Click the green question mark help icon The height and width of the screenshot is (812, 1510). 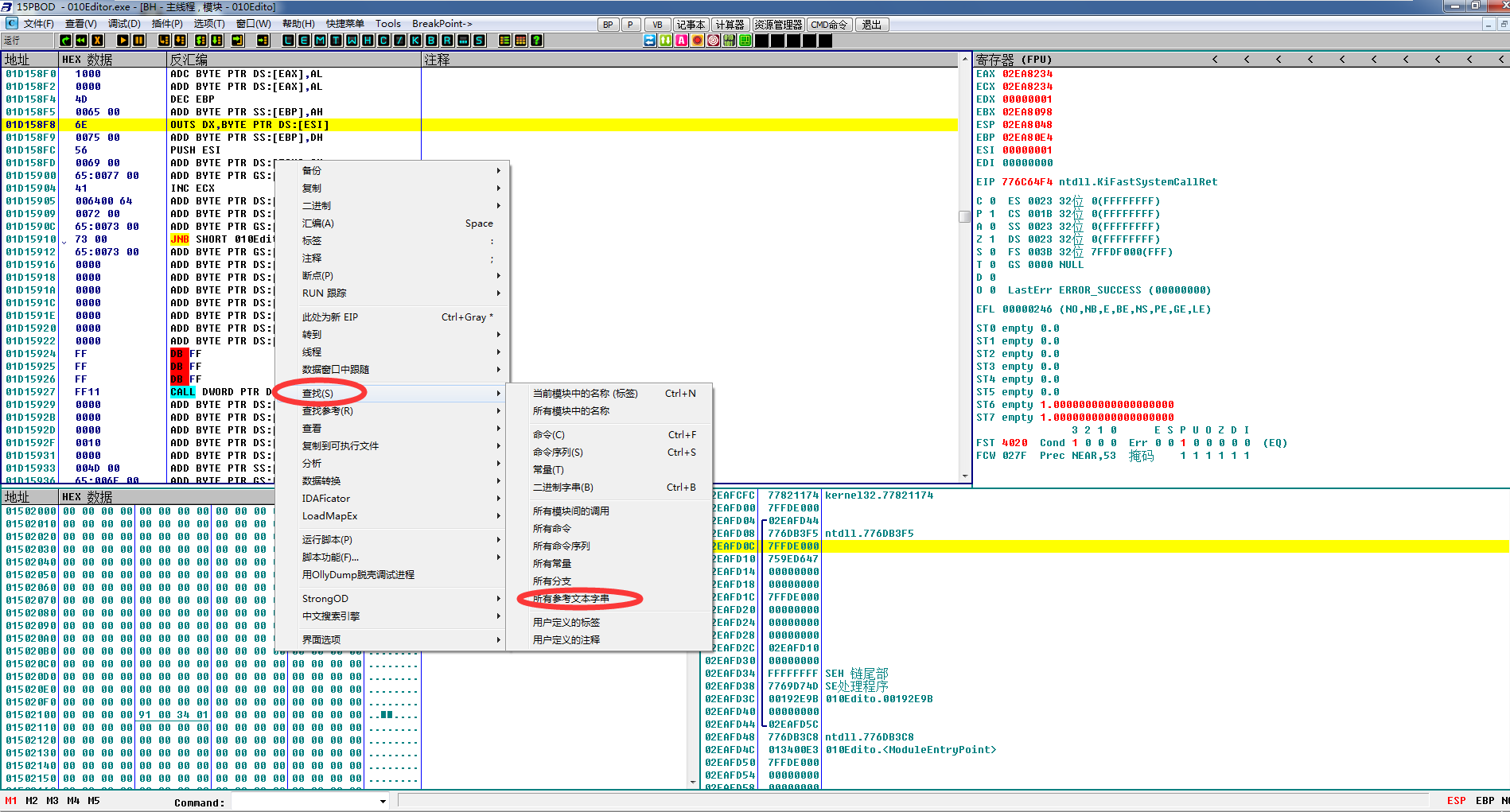pyautogui.click(x=536, y=40)
